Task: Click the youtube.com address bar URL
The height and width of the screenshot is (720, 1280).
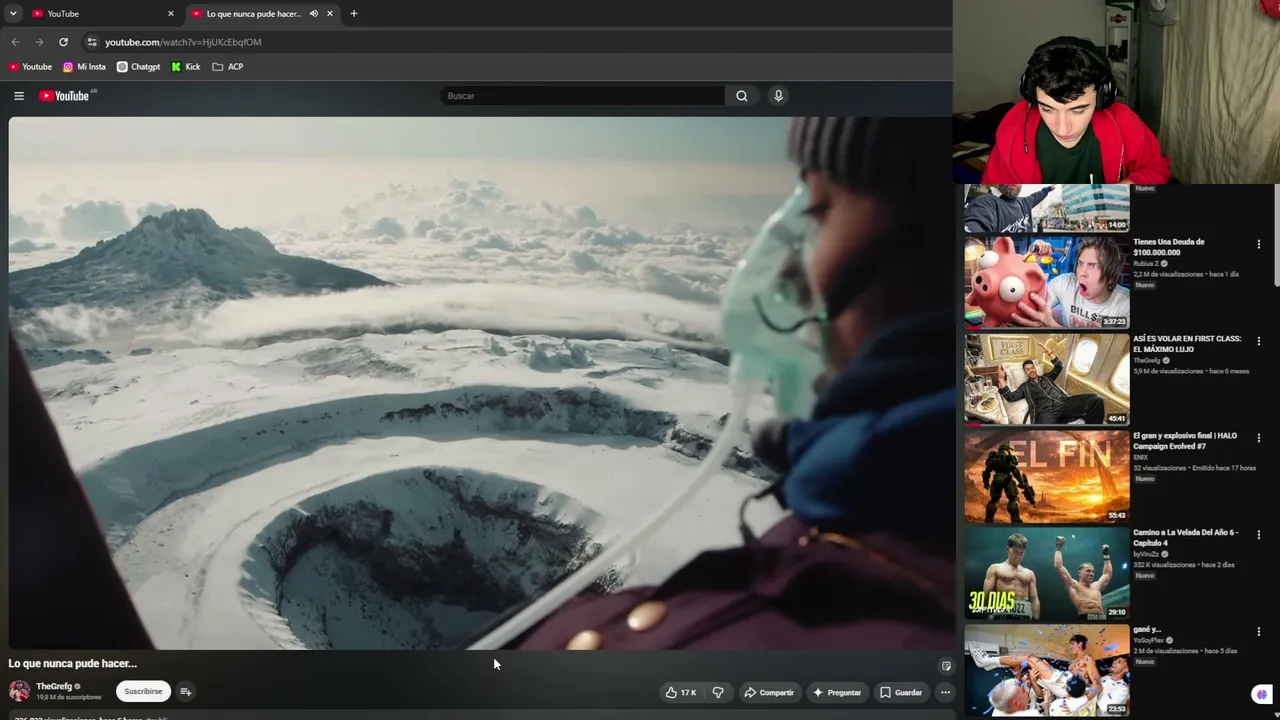Action: tap(183, 42)
